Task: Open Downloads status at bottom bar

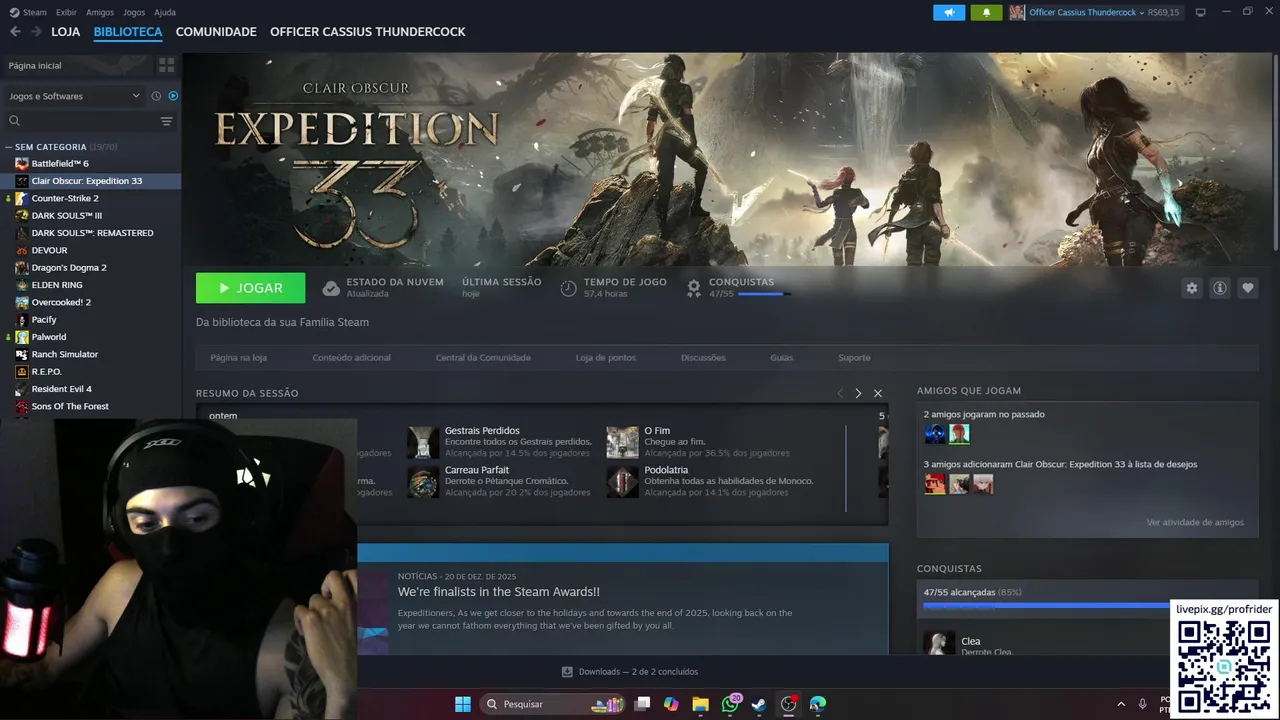Action: [x=630, y=672]
